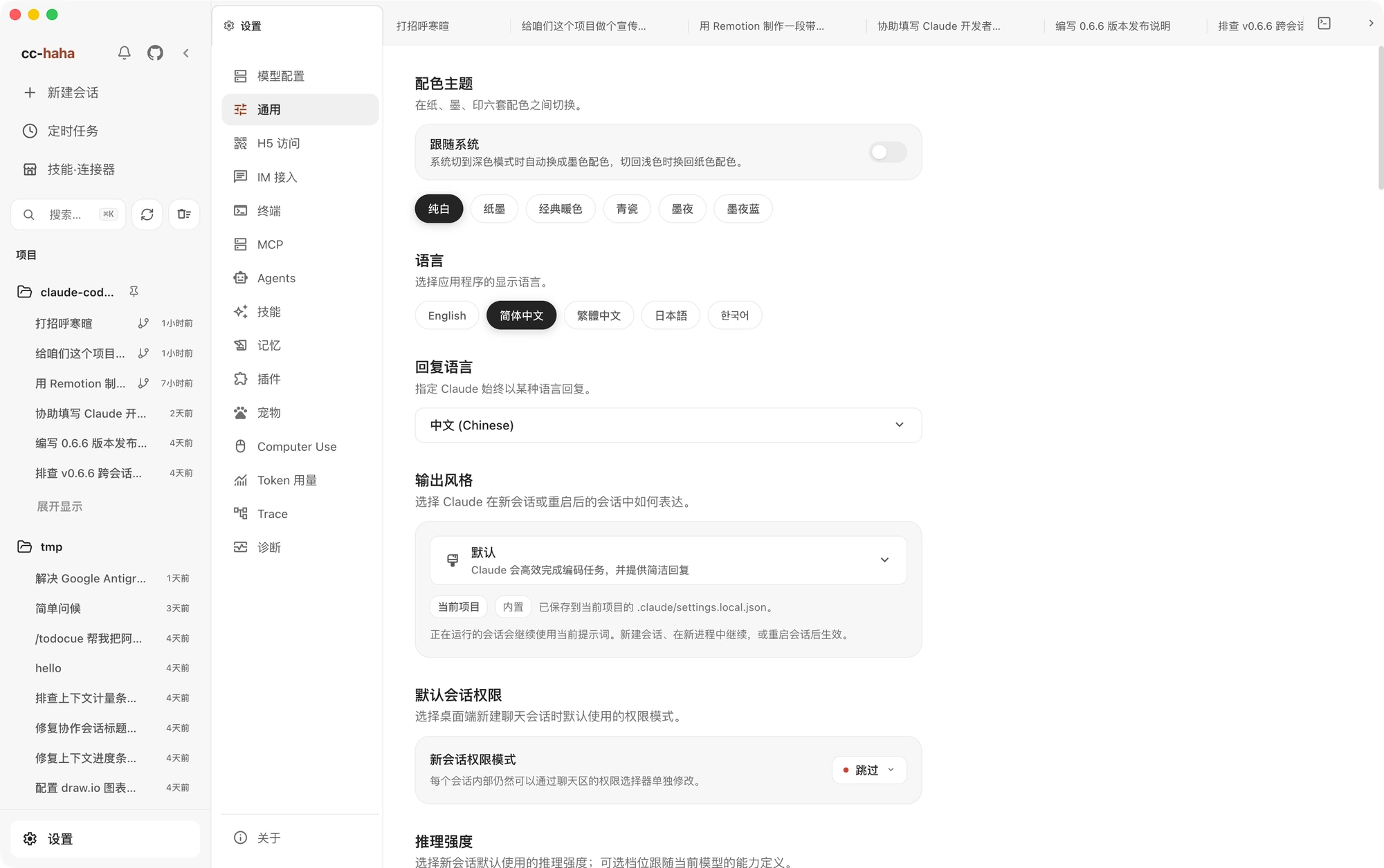Viewport: 1384px width, 868px height.
Task: Click the 搜索 search field
Action: click(x=68, y=214)
